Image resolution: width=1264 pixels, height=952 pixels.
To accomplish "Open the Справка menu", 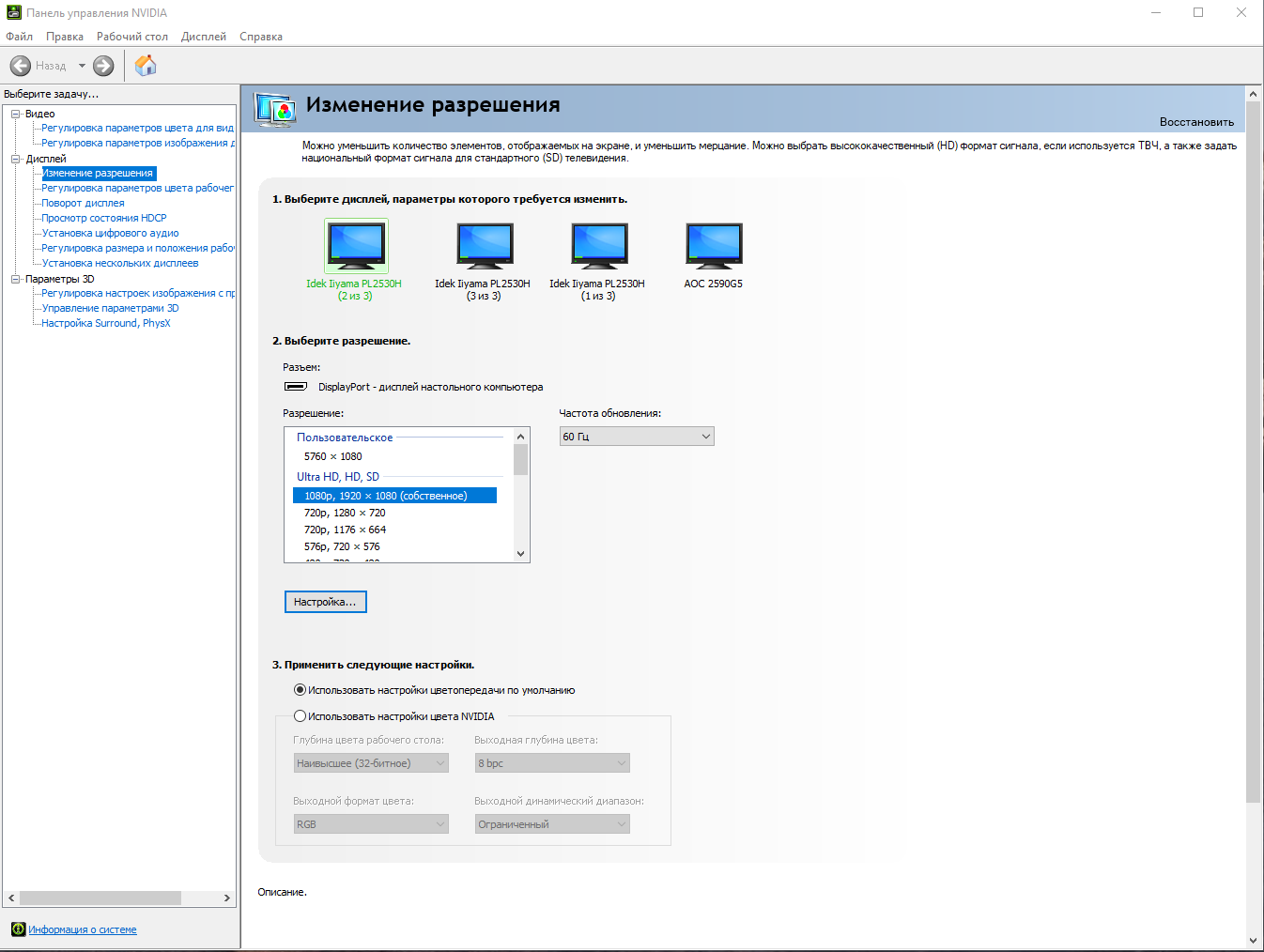I will coord(261,37).
